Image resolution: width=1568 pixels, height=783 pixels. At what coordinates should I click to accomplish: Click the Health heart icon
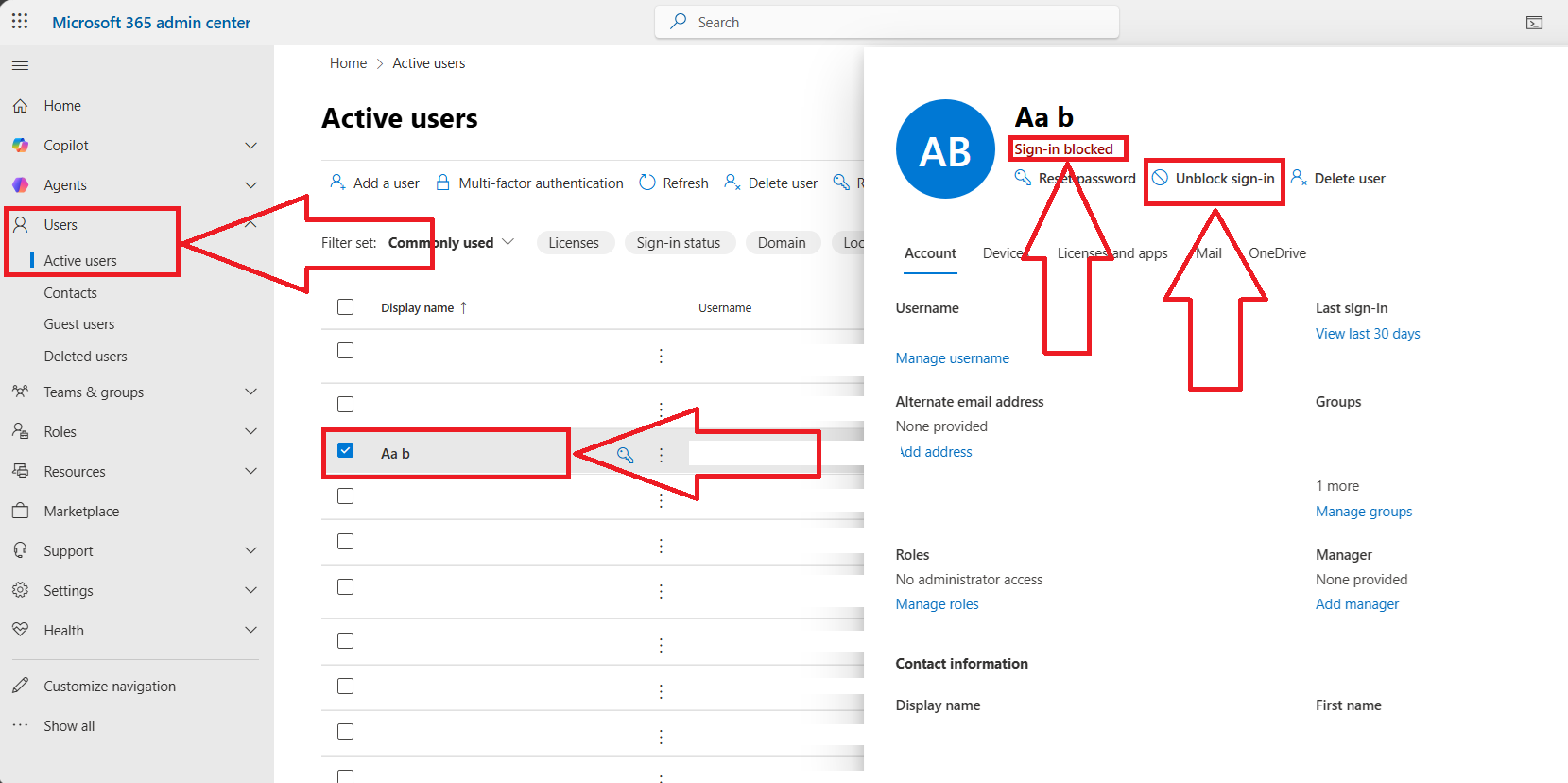click(20, 630)
